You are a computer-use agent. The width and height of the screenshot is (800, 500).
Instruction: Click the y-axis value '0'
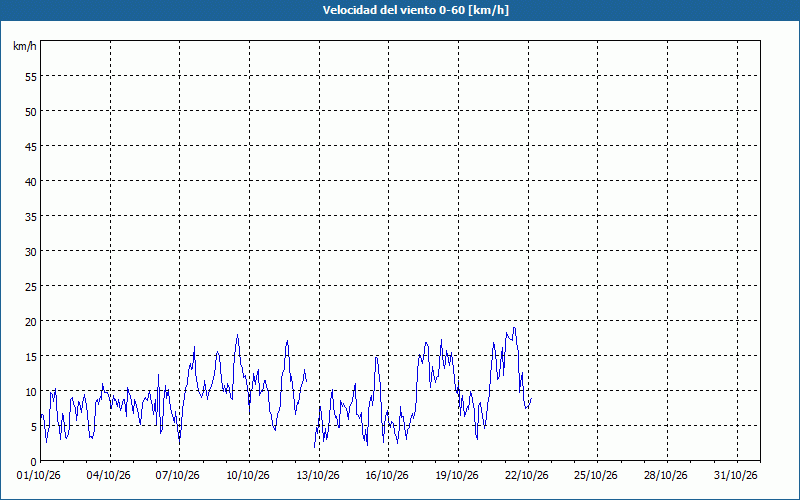34,462
